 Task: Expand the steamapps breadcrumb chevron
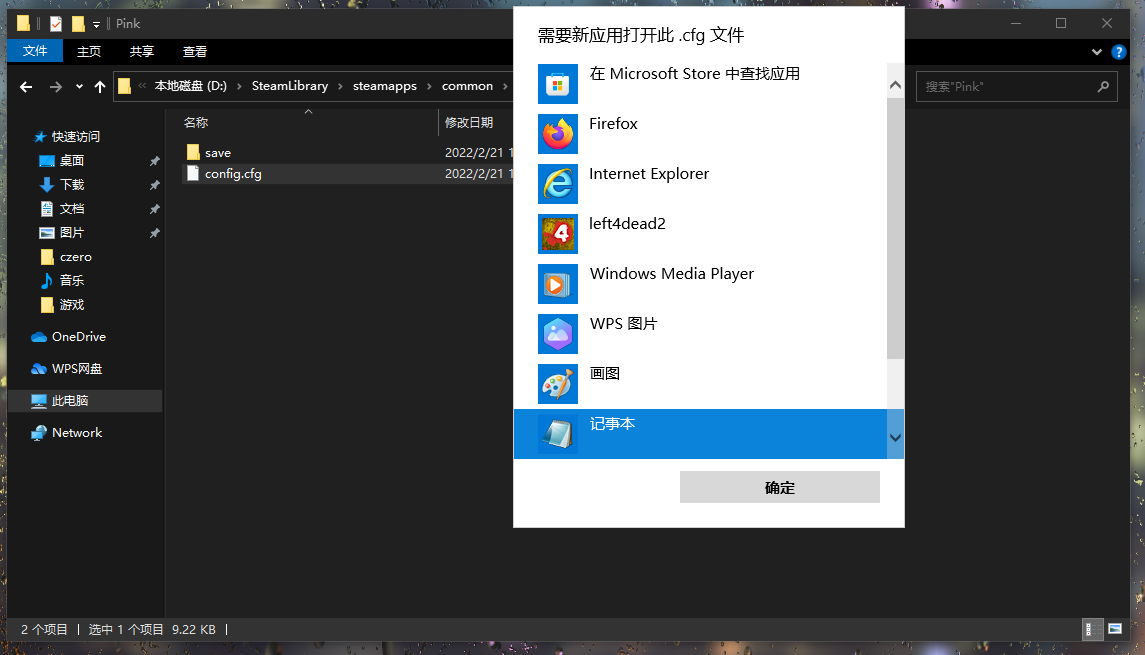[x=429, y=86]
